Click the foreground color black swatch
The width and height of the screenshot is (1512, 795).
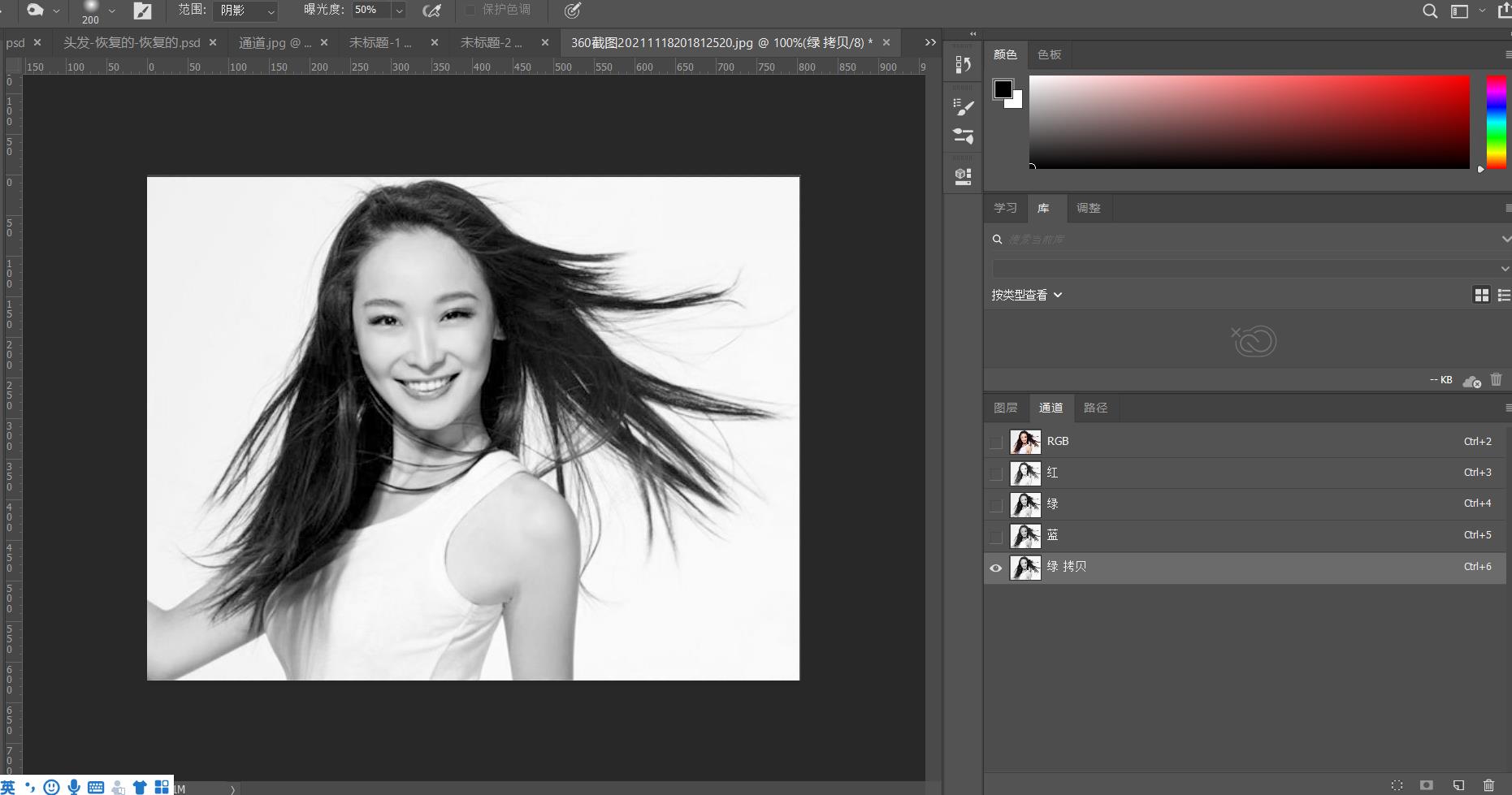coord(1003,89)
